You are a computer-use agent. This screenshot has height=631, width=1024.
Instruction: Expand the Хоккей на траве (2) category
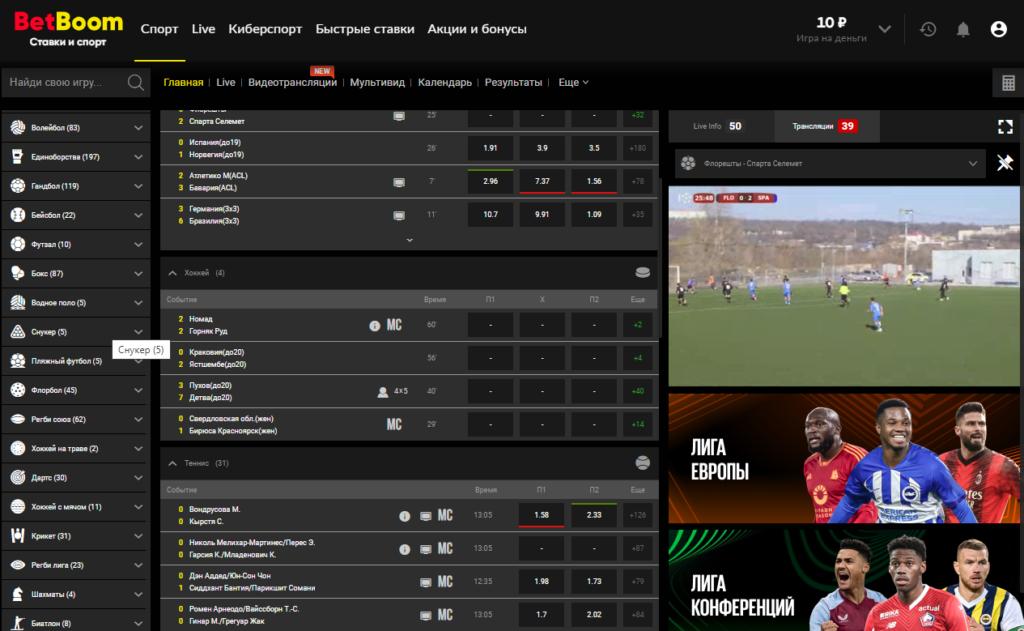(x=138, y=449)
